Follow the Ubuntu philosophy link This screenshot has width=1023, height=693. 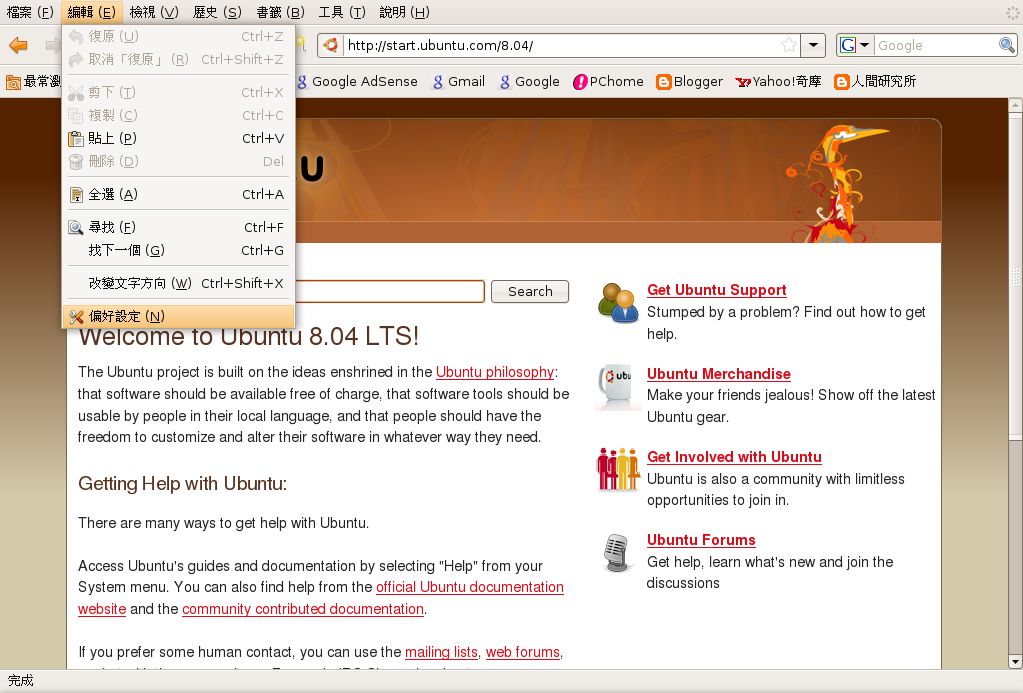[x=495, y=372]
